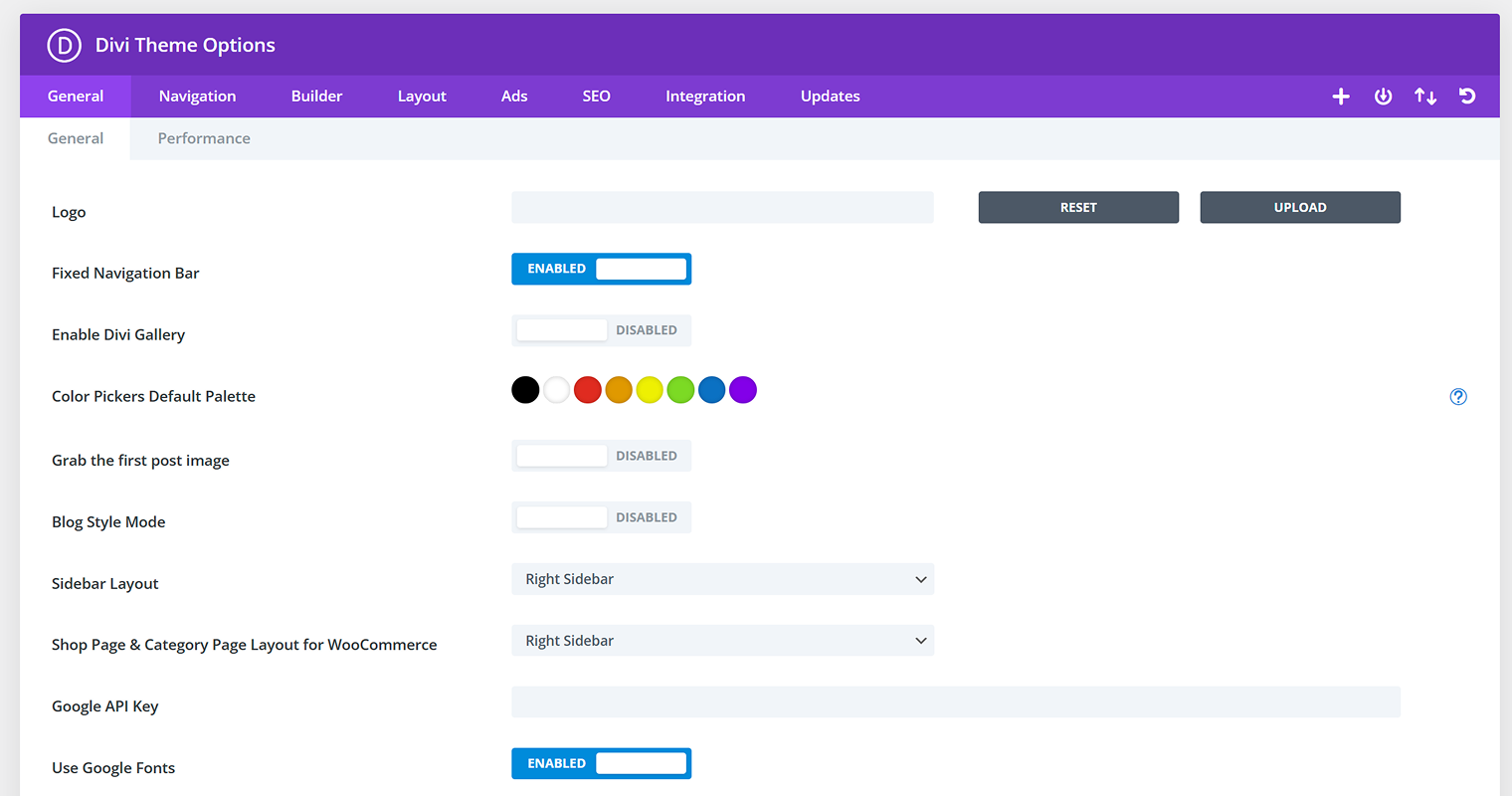This screenshot has width=1512, height=796.
Task: Toggle the Fixed Navigation Bar switch
Action: (x=602, y=269)
